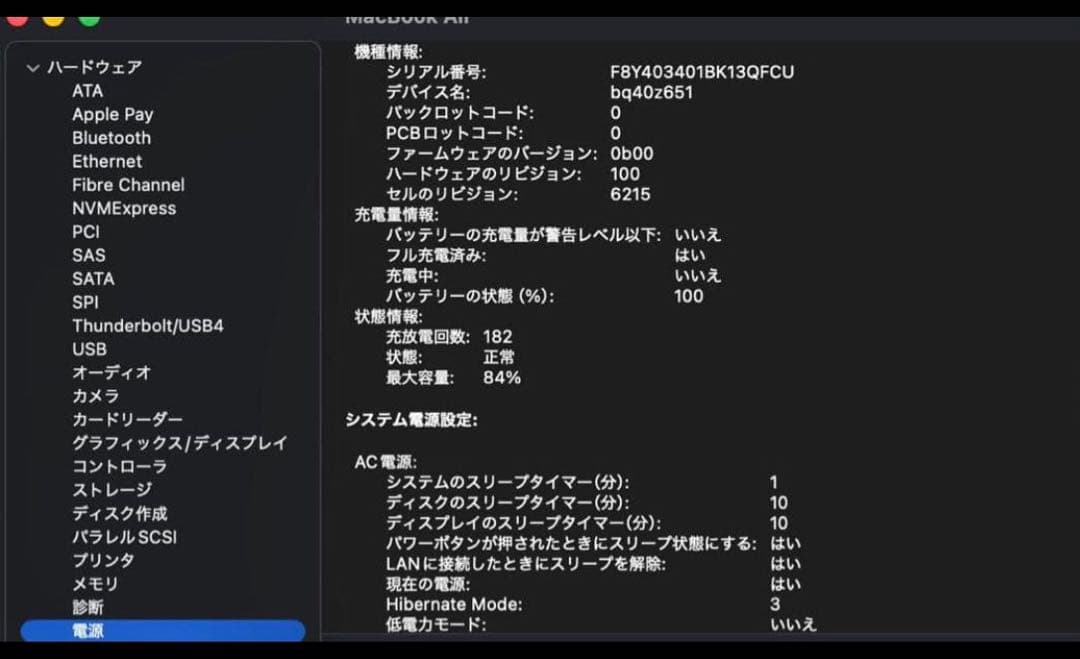
Task: Open the カメラ (Camera) section
Action: click(94, 396)
